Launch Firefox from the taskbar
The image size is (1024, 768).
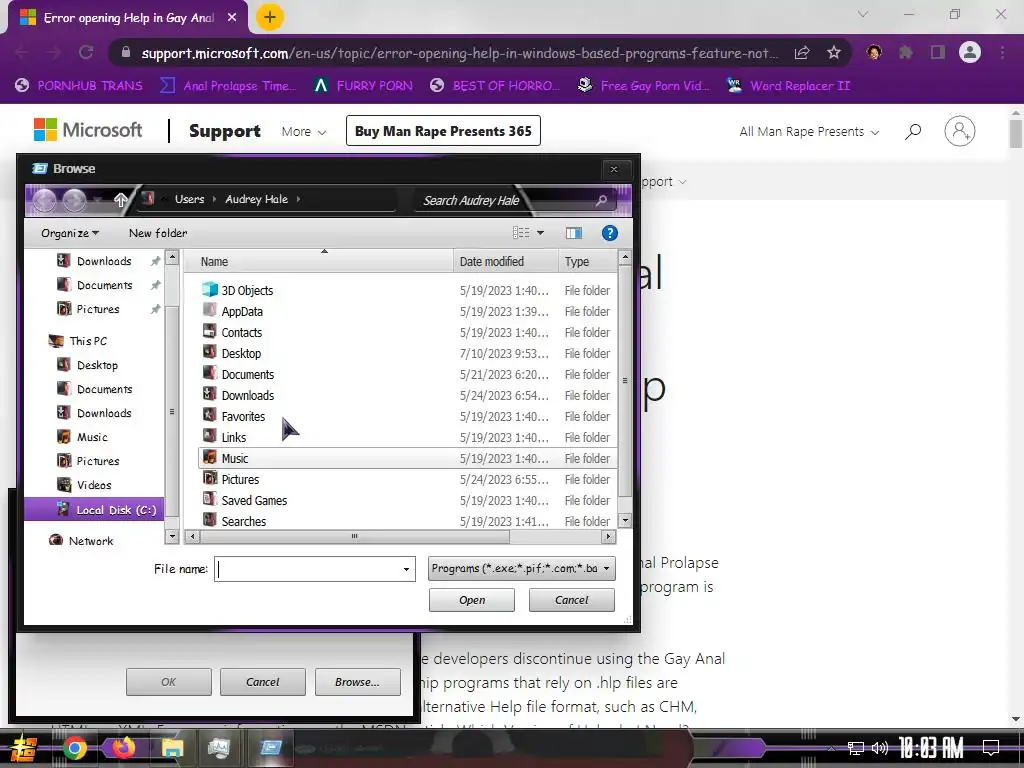123,748
